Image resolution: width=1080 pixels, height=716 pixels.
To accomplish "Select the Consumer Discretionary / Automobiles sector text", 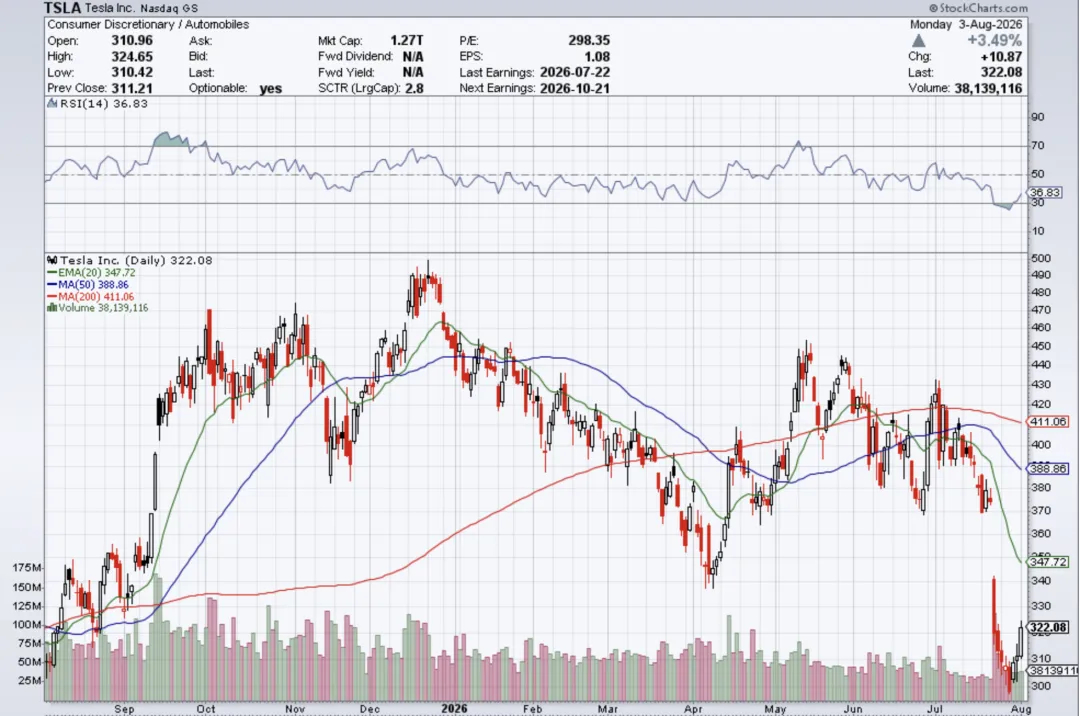I will pyautogui.click(x=148, y=24).
